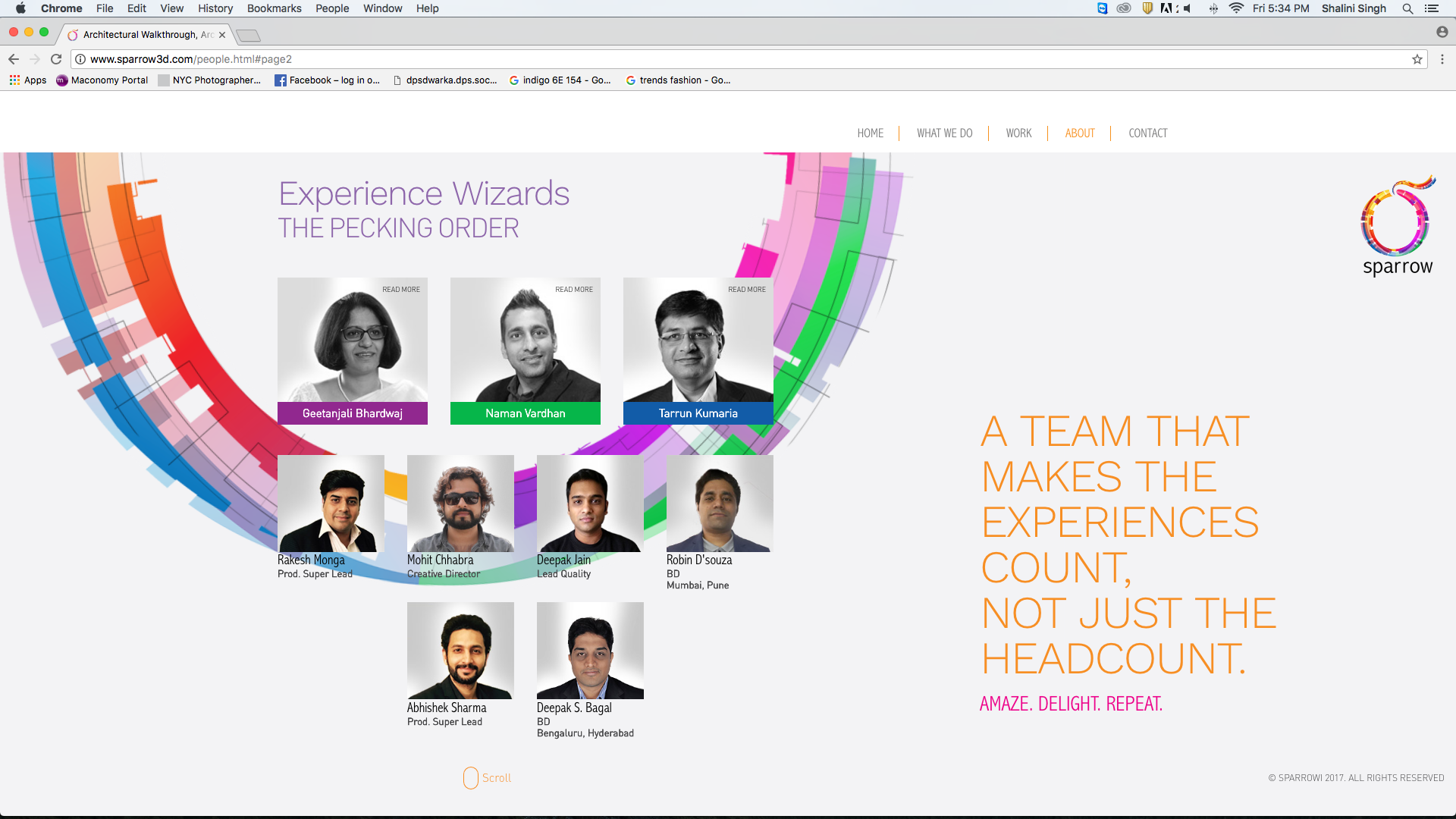The image size is (1456, 819).
Task: Click Mohit Chhabra's photo thumbnail
Action: (x=460, y=504)
